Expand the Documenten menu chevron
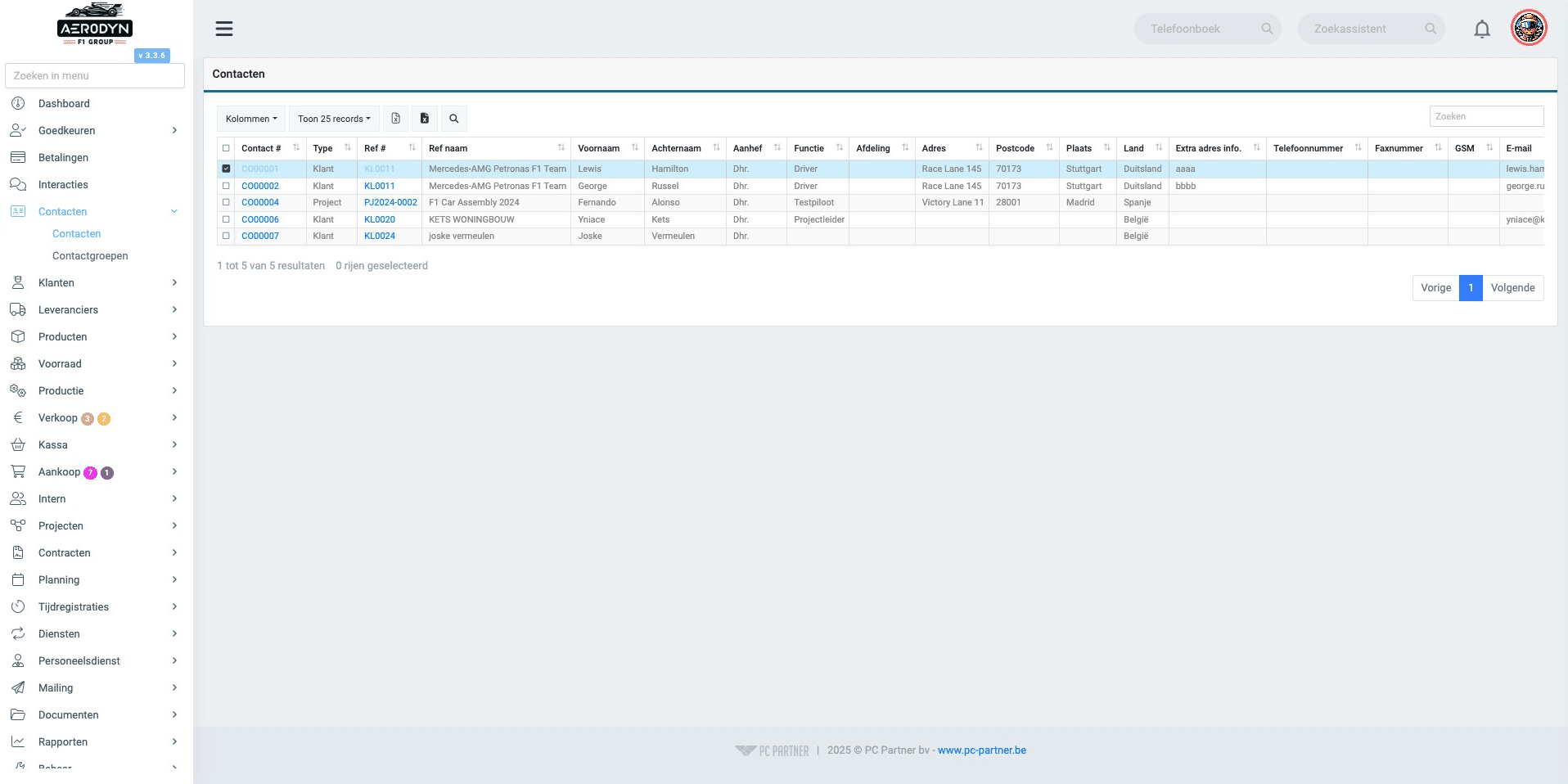This screenshot has width=1568, height=784. (x=174, y=714)
